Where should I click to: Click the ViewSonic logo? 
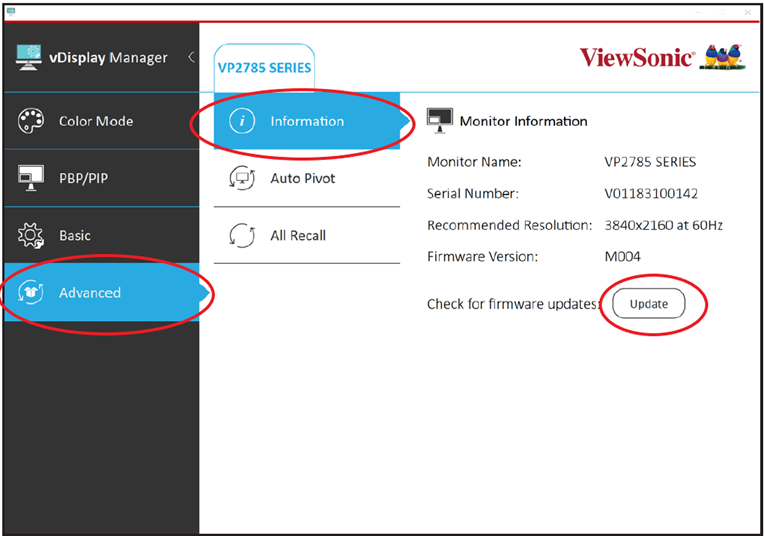coord(636,57)
